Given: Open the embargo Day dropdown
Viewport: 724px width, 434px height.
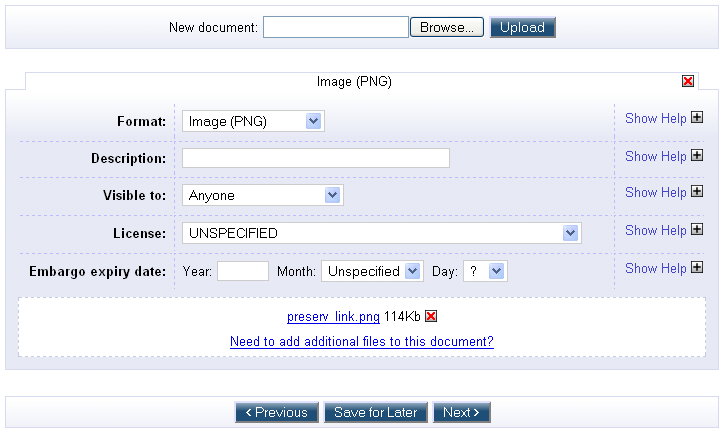Looking at the screenshot, I should (x=485, y=271).
